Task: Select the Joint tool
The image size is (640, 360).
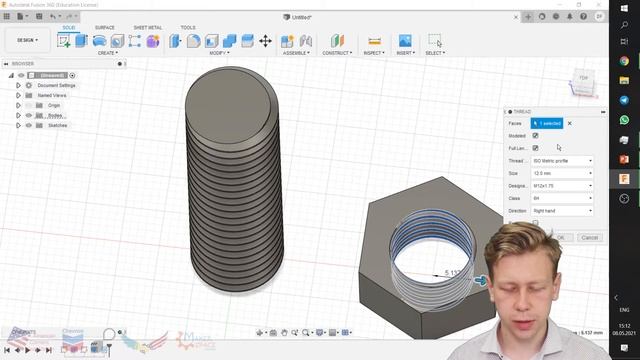Action: click(306, 41)
